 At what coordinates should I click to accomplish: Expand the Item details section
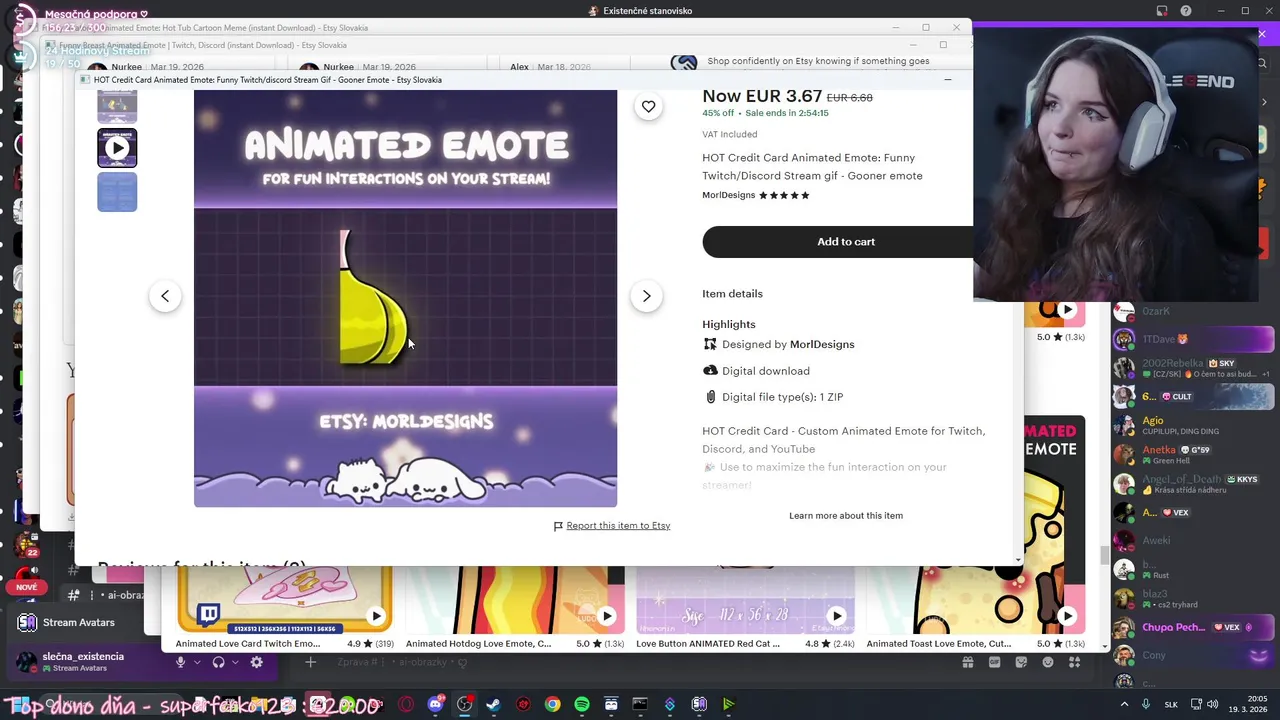point(732,293)
